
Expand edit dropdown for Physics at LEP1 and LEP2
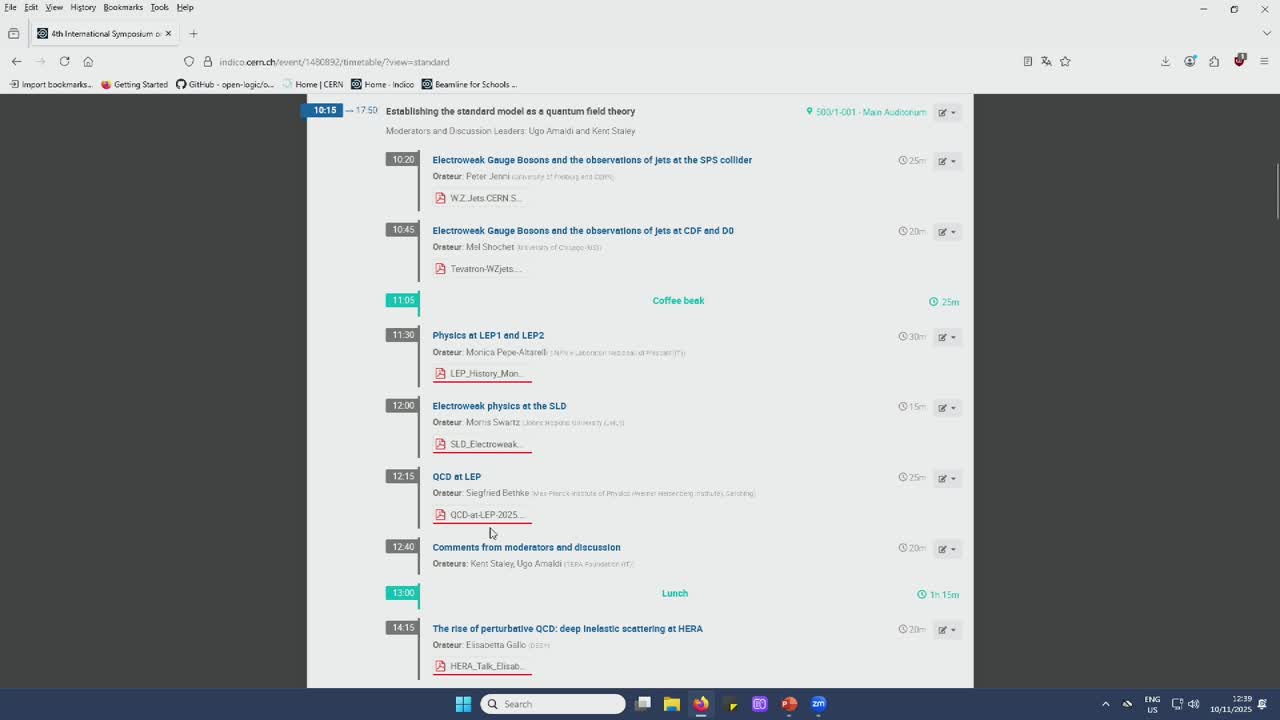tap(946, 337)
